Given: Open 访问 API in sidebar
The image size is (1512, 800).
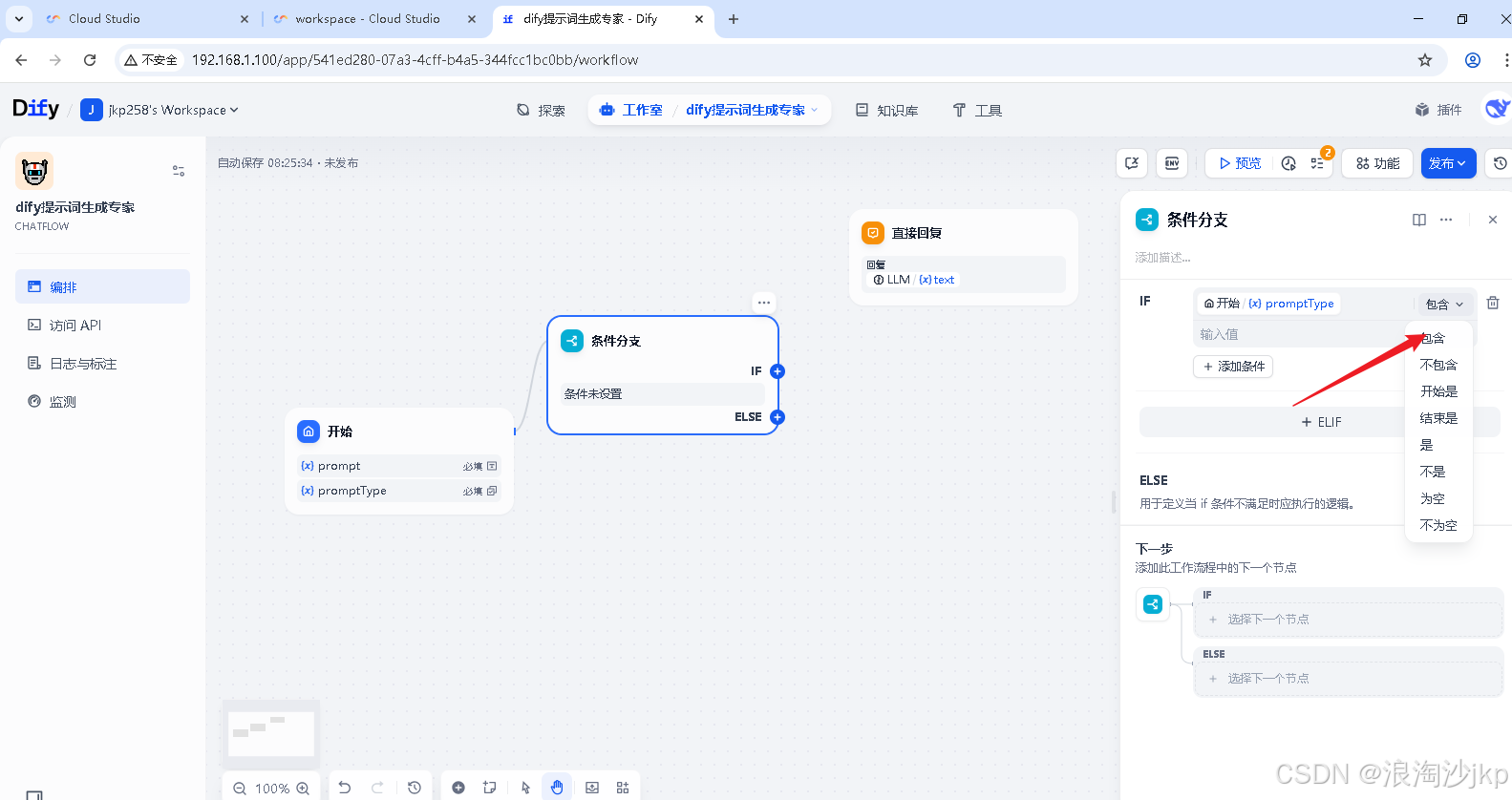Looking at the screenshot, I should point(102,325).
